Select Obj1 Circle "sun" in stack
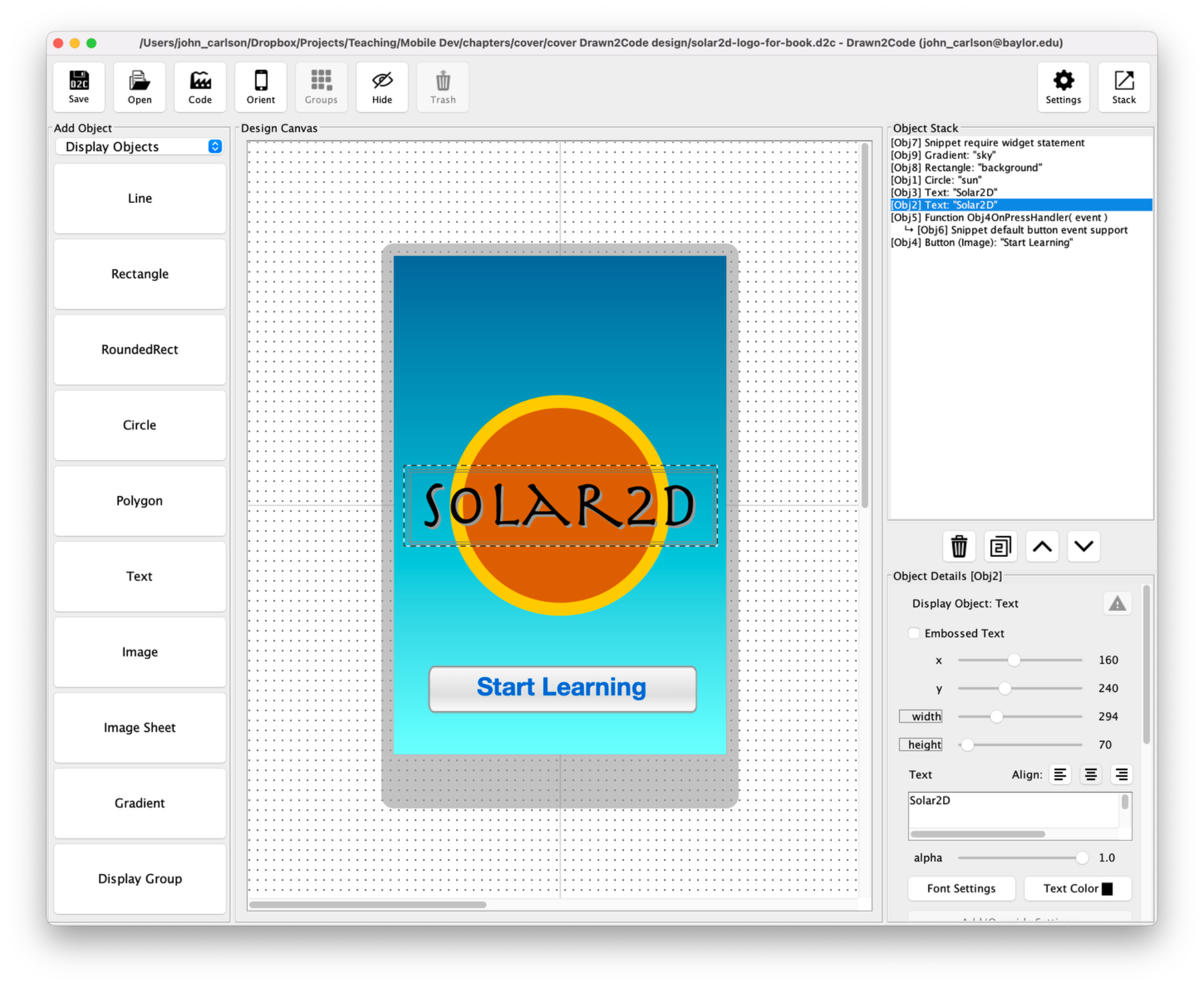1204x987 pixels. (x=1021, y=180)
